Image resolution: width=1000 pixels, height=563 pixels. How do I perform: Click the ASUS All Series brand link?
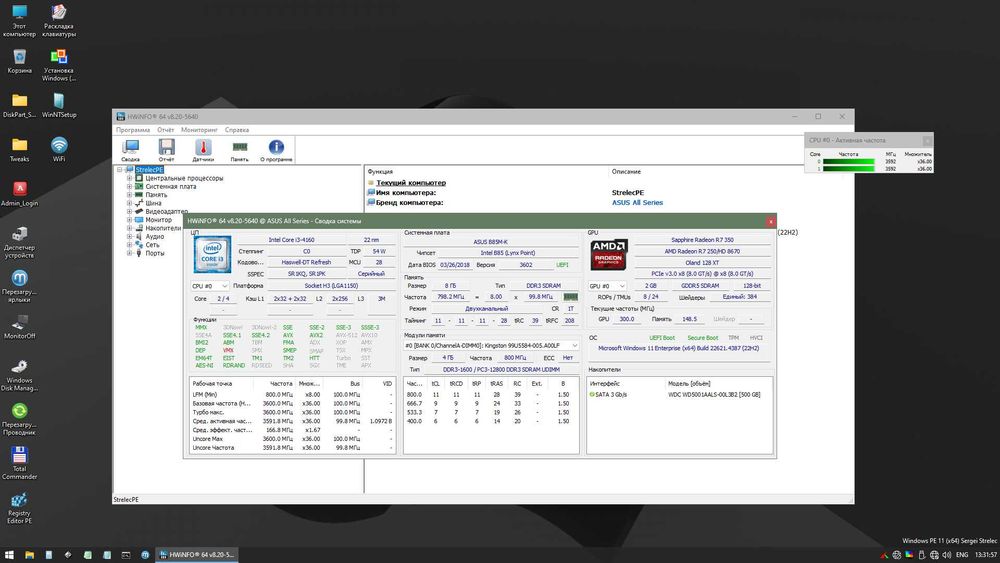(637, 202)
